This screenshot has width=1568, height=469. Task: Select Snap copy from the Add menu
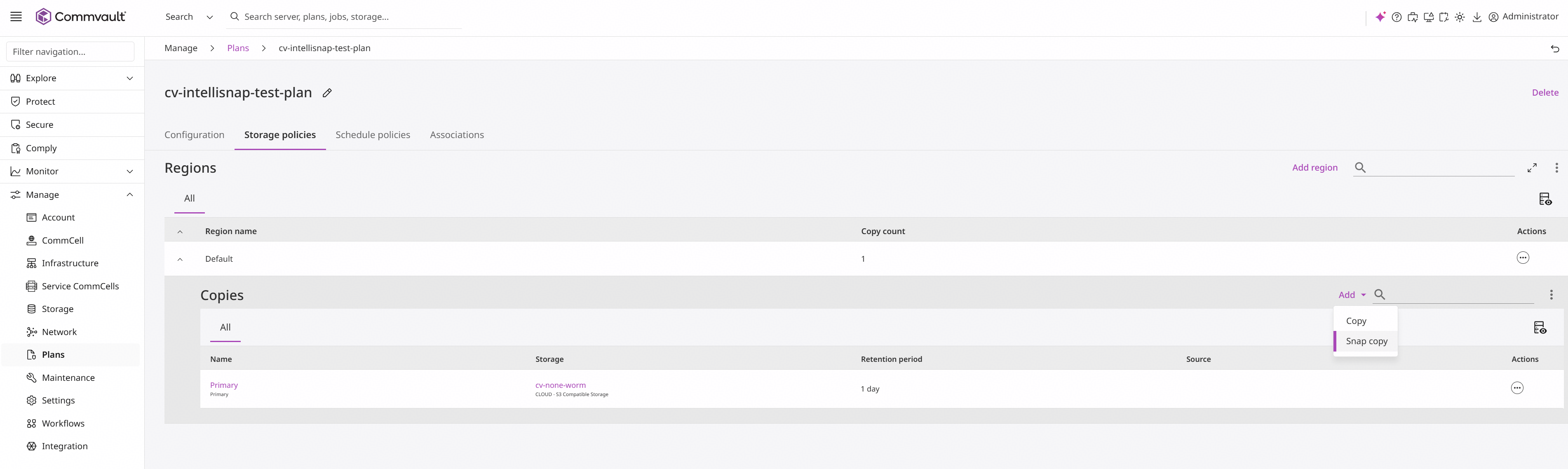point(1365,341)
